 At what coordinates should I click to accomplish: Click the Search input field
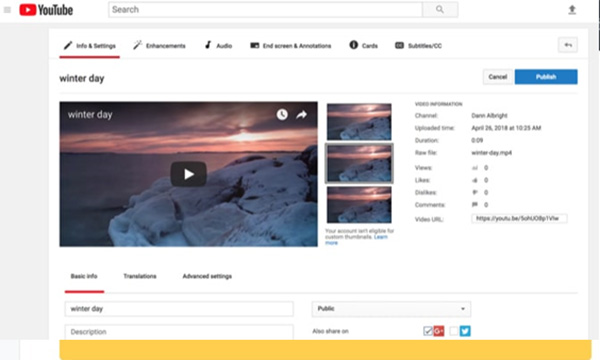[x=265, y=10]
